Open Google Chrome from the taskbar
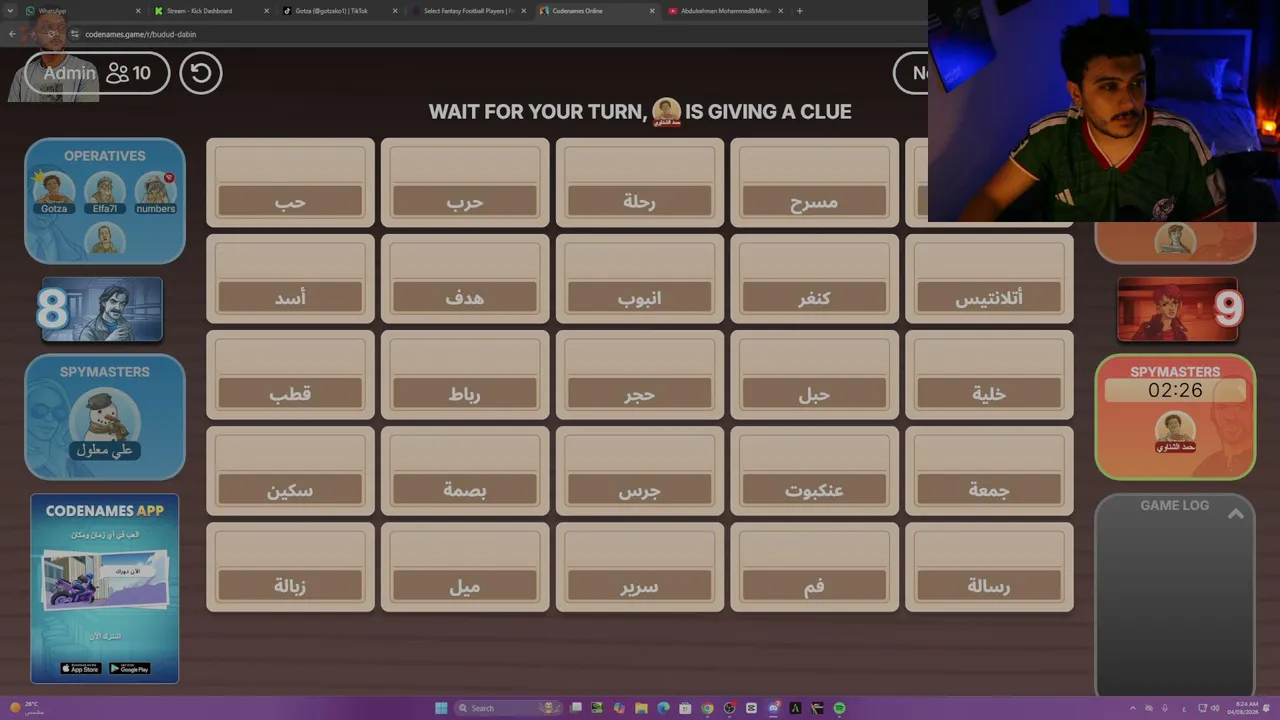1280x720 pixels. [x=707, y=708]
